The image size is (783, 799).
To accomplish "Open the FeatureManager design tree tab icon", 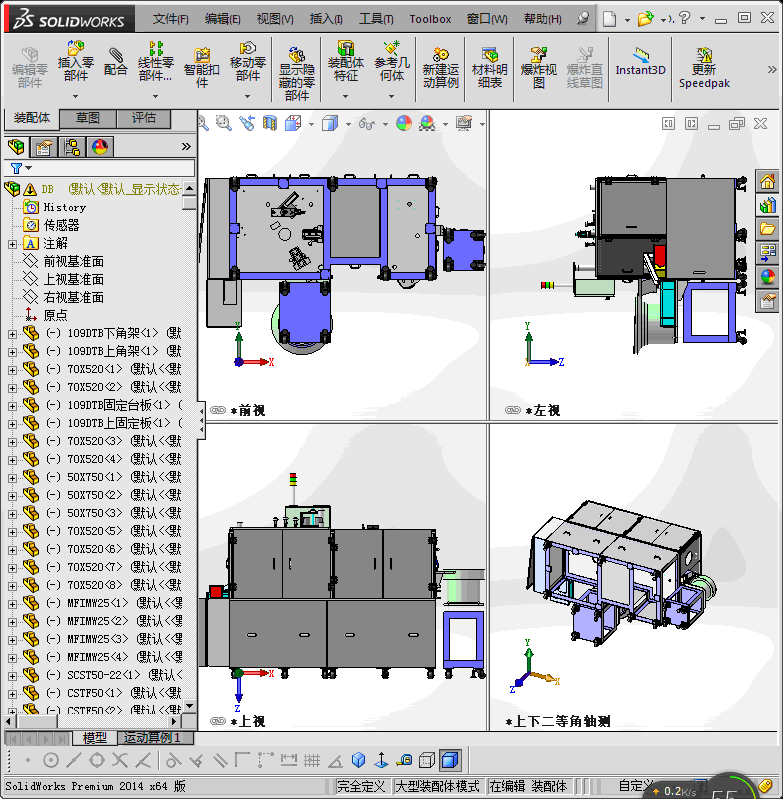I will coord(16,147).
